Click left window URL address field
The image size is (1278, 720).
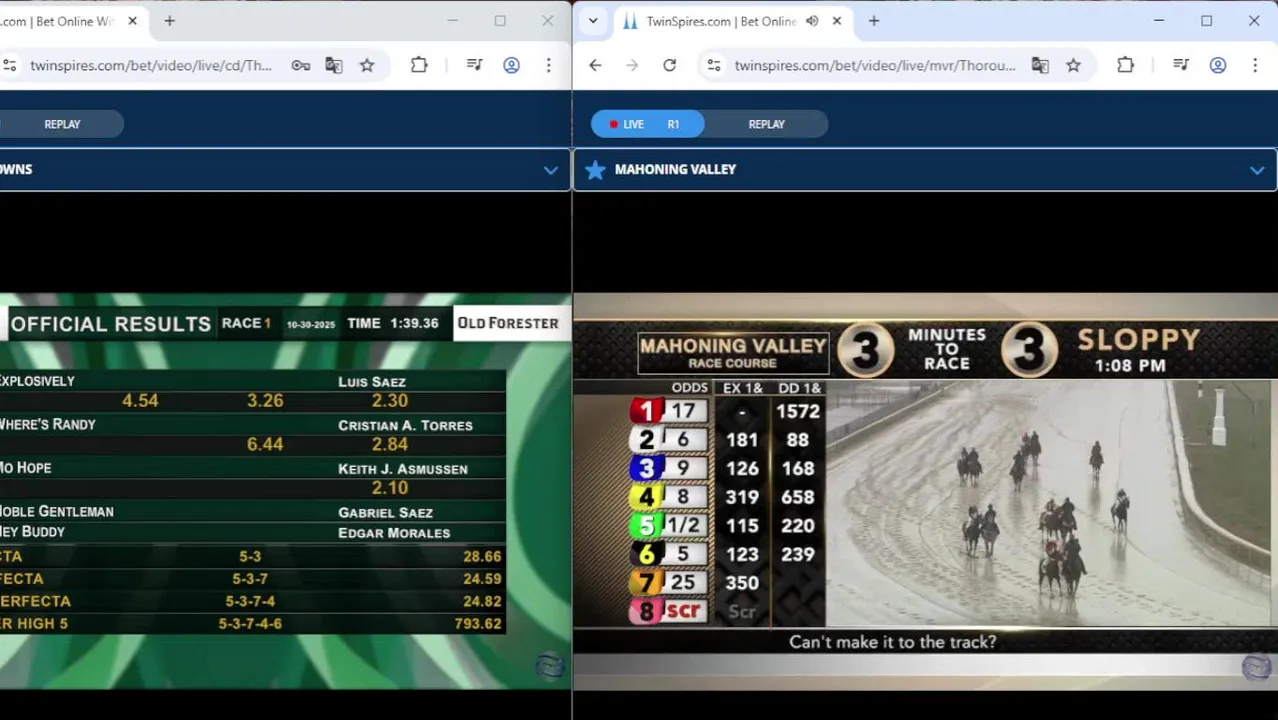pos(150,65)
